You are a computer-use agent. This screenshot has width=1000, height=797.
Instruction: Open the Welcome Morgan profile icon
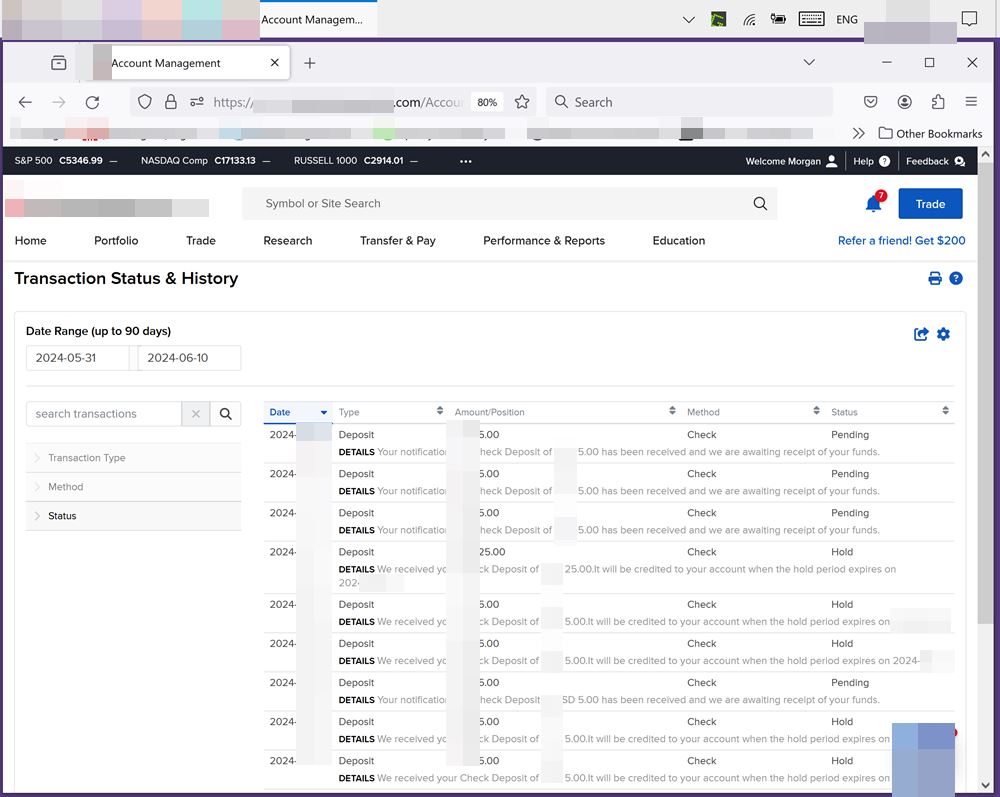(832, 161)
